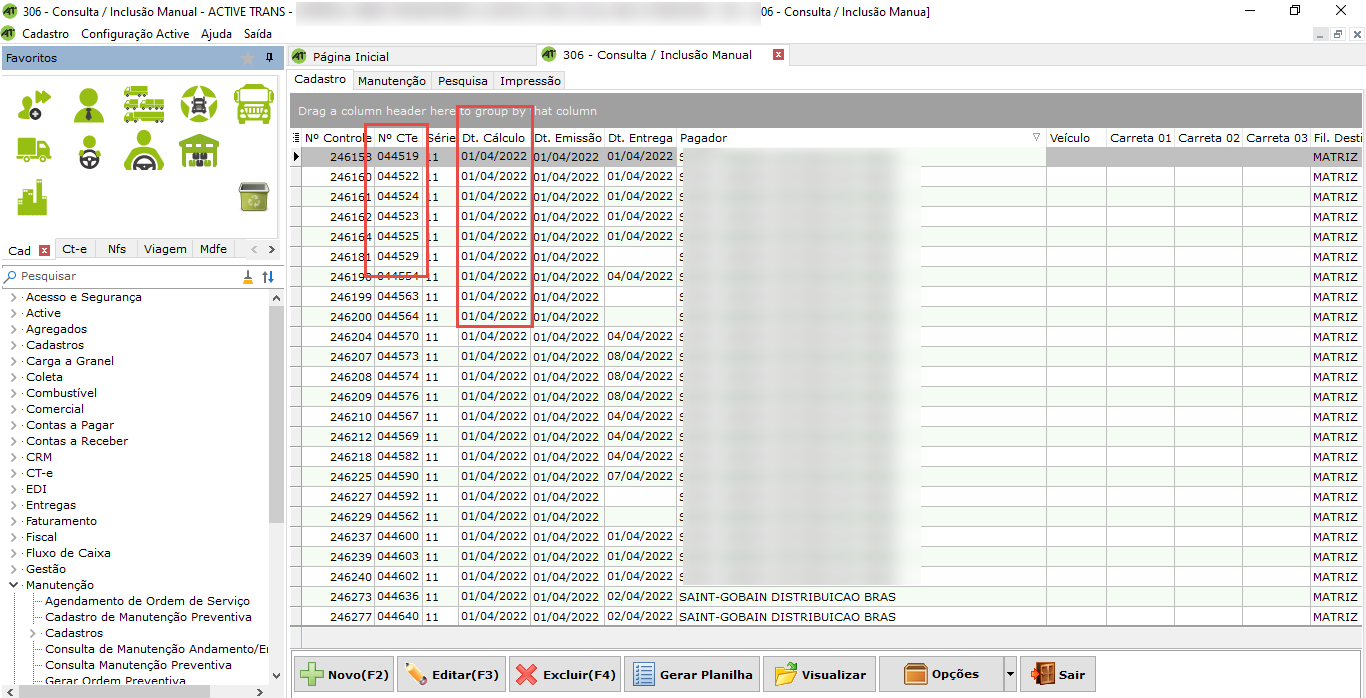Collapse the Manutenção tree node

14,585
